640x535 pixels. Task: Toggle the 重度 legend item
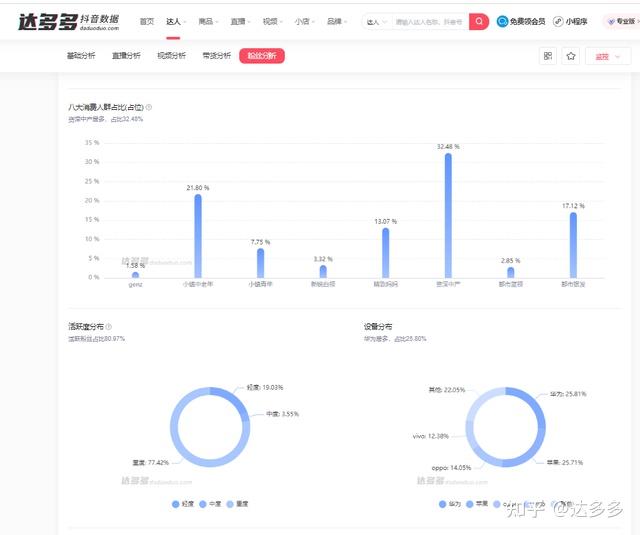[x=237, y=504]
